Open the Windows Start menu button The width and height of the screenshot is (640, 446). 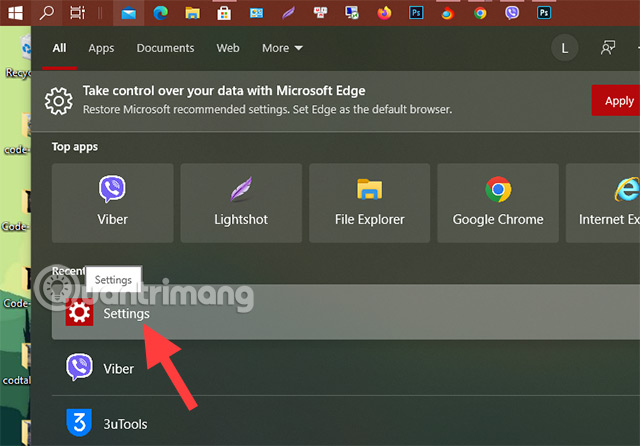pyautogui.click(x=15, y=13)
